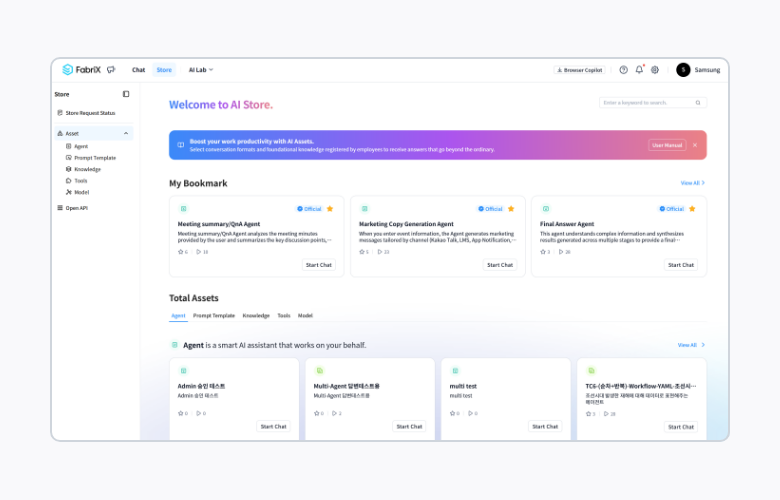
Task: Click the User Manual button
Action: pyautogui.click(x=667, y=145)
